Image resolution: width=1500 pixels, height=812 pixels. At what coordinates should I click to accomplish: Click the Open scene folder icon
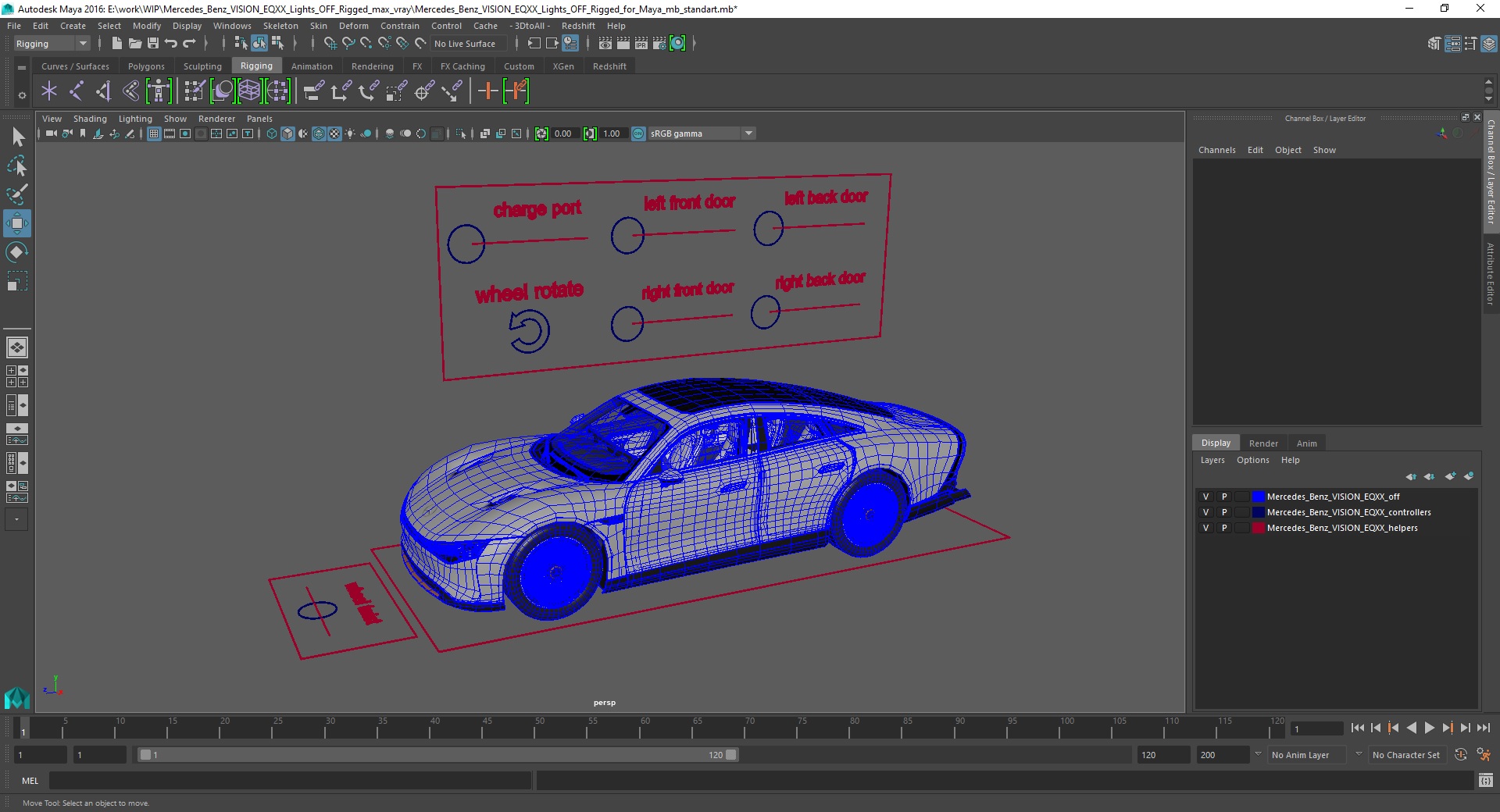(135, 44)
